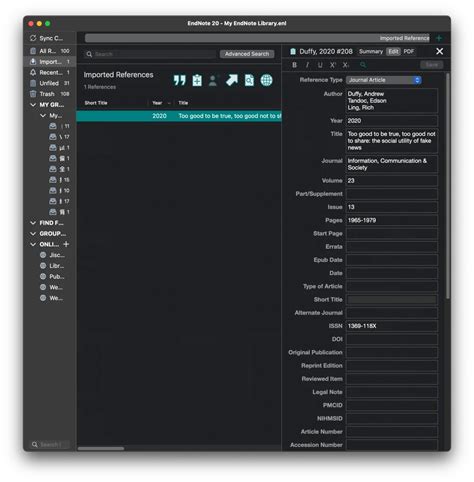Screen dimensions: 474x482
Task: Click the reference list horizontal scrollbar
Action: pos(101,448)
